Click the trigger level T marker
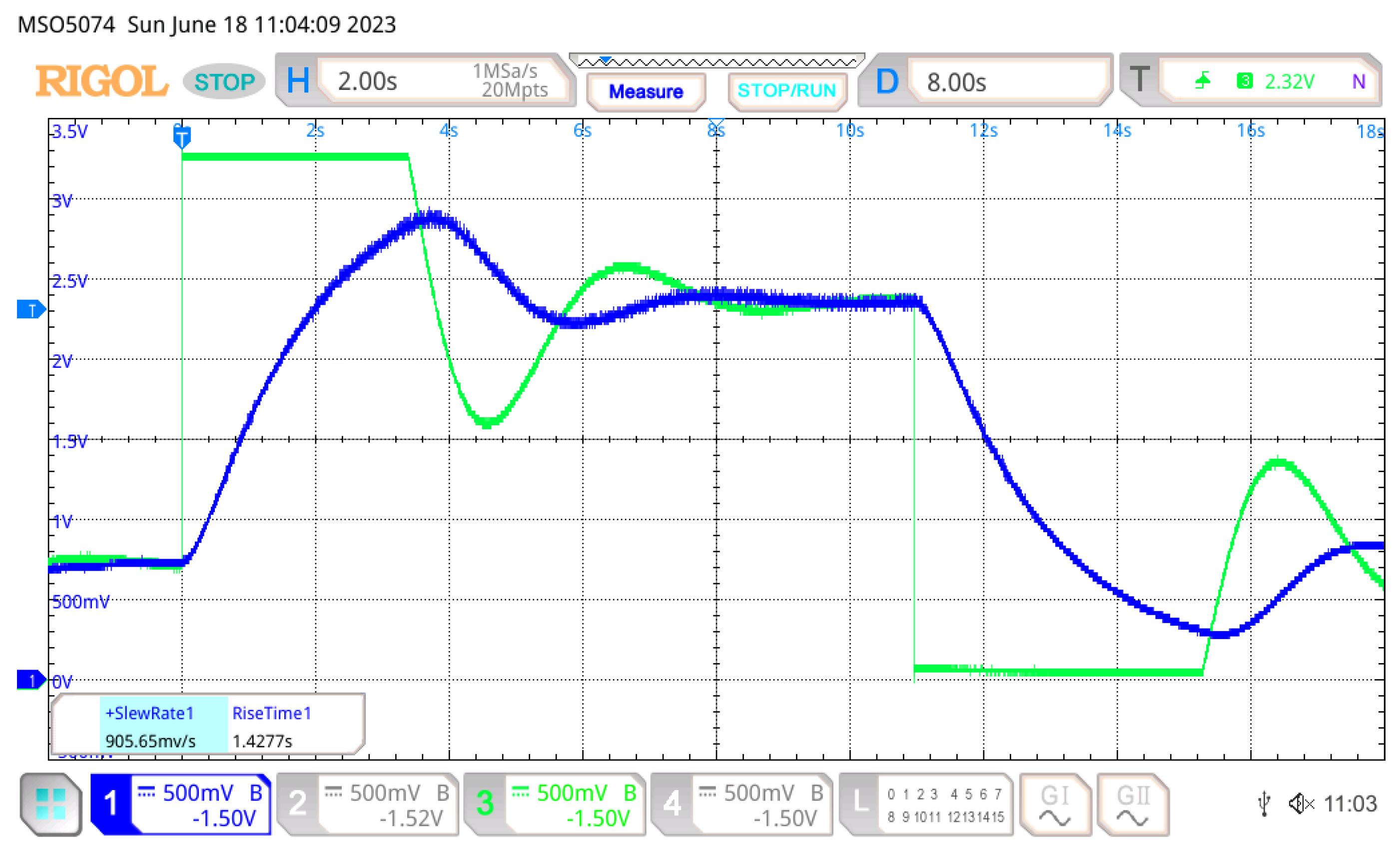Image resolution: width=1400 pixels, height=857 pixels. 30,310
